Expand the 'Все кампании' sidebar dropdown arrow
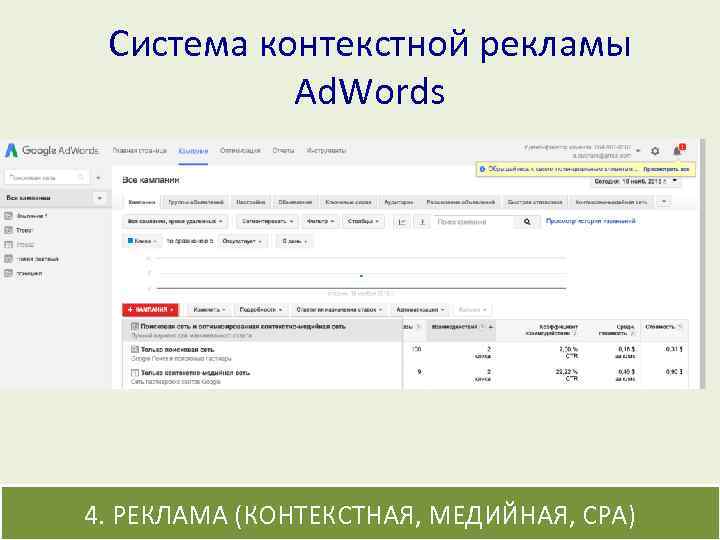Viewport: 720px width, 540px height. pyautogui.click(x=100, y=198)
